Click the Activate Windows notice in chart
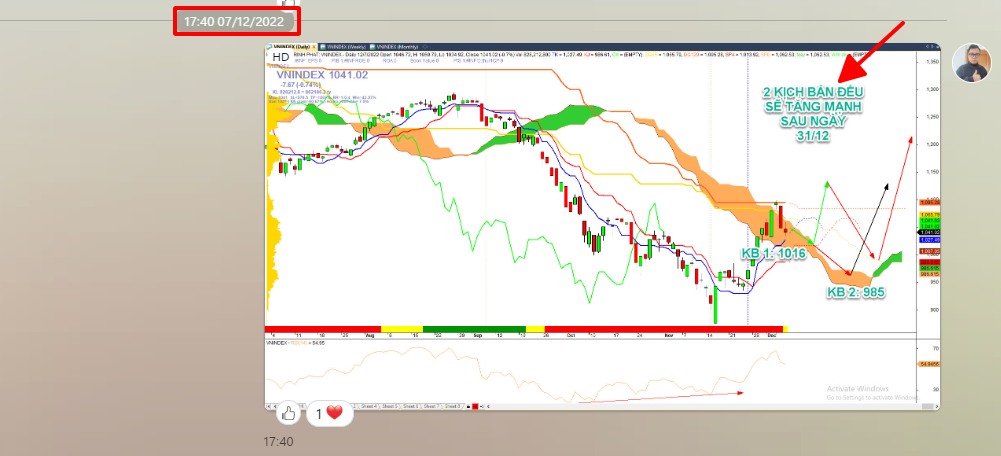Viewport: 1001px width, 456px height. (872, 393)
